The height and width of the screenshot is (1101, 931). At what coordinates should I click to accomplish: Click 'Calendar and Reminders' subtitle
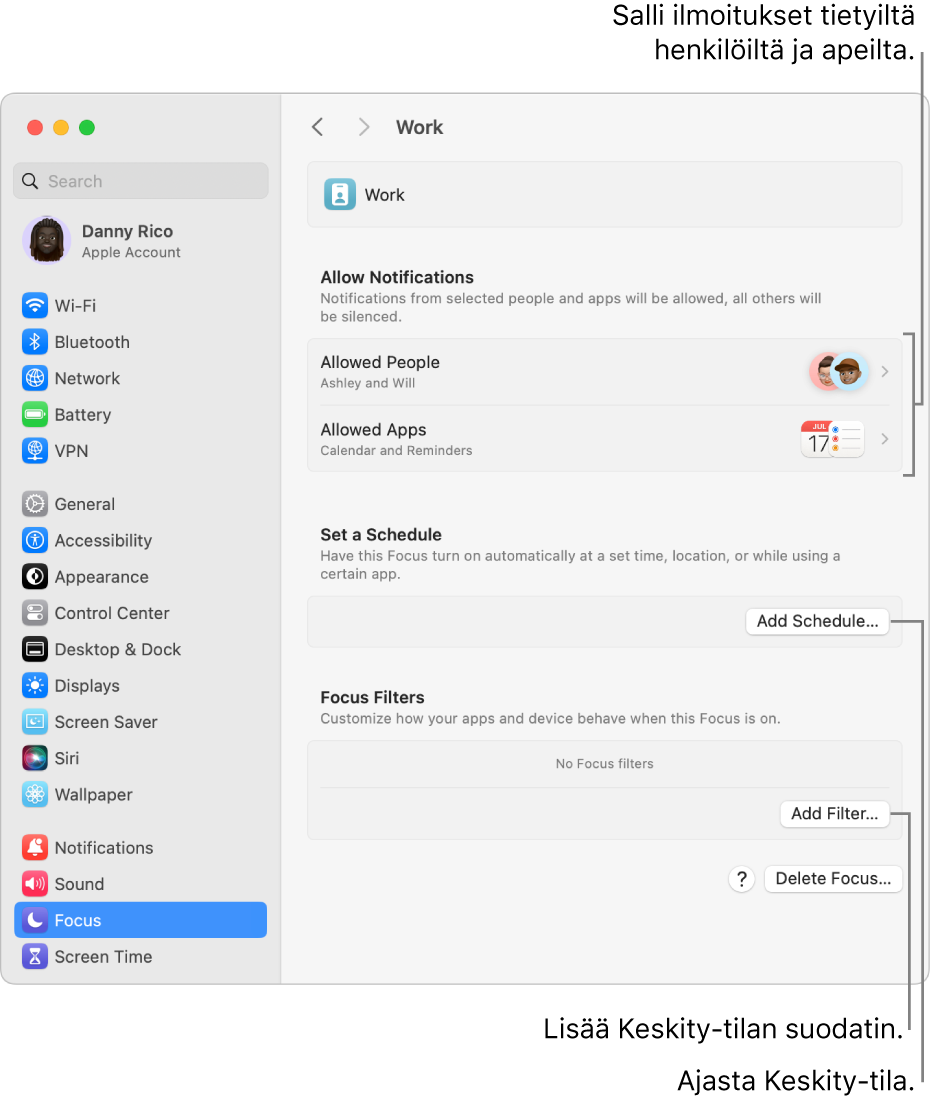click(x=396, y=450)
